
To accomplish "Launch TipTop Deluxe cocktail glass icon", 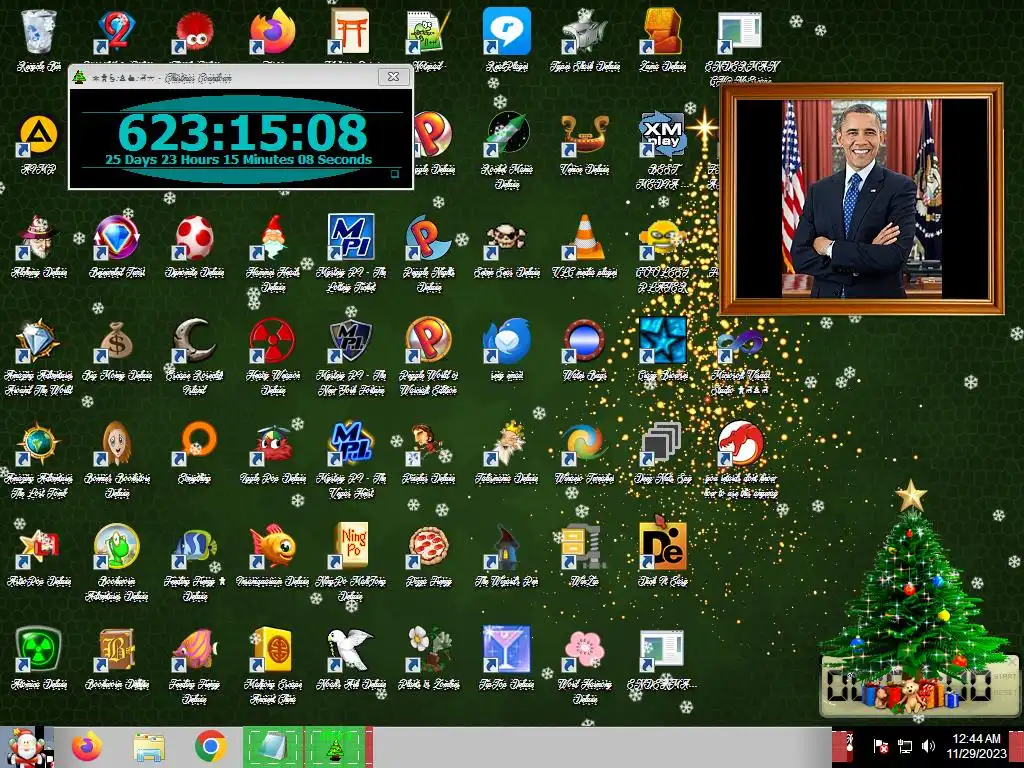I will pos(506,650).
